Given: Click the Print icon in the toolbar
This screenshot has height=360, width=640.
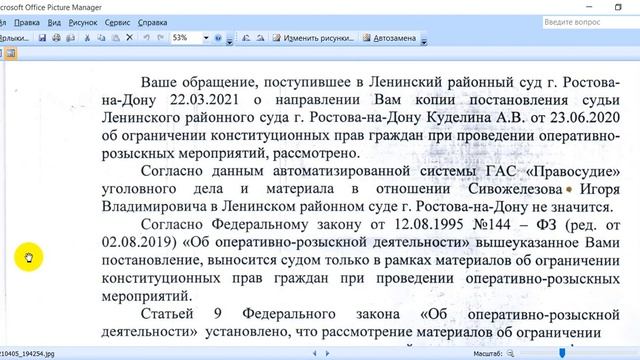Looking at the screenshot, I should pos(56,38).
